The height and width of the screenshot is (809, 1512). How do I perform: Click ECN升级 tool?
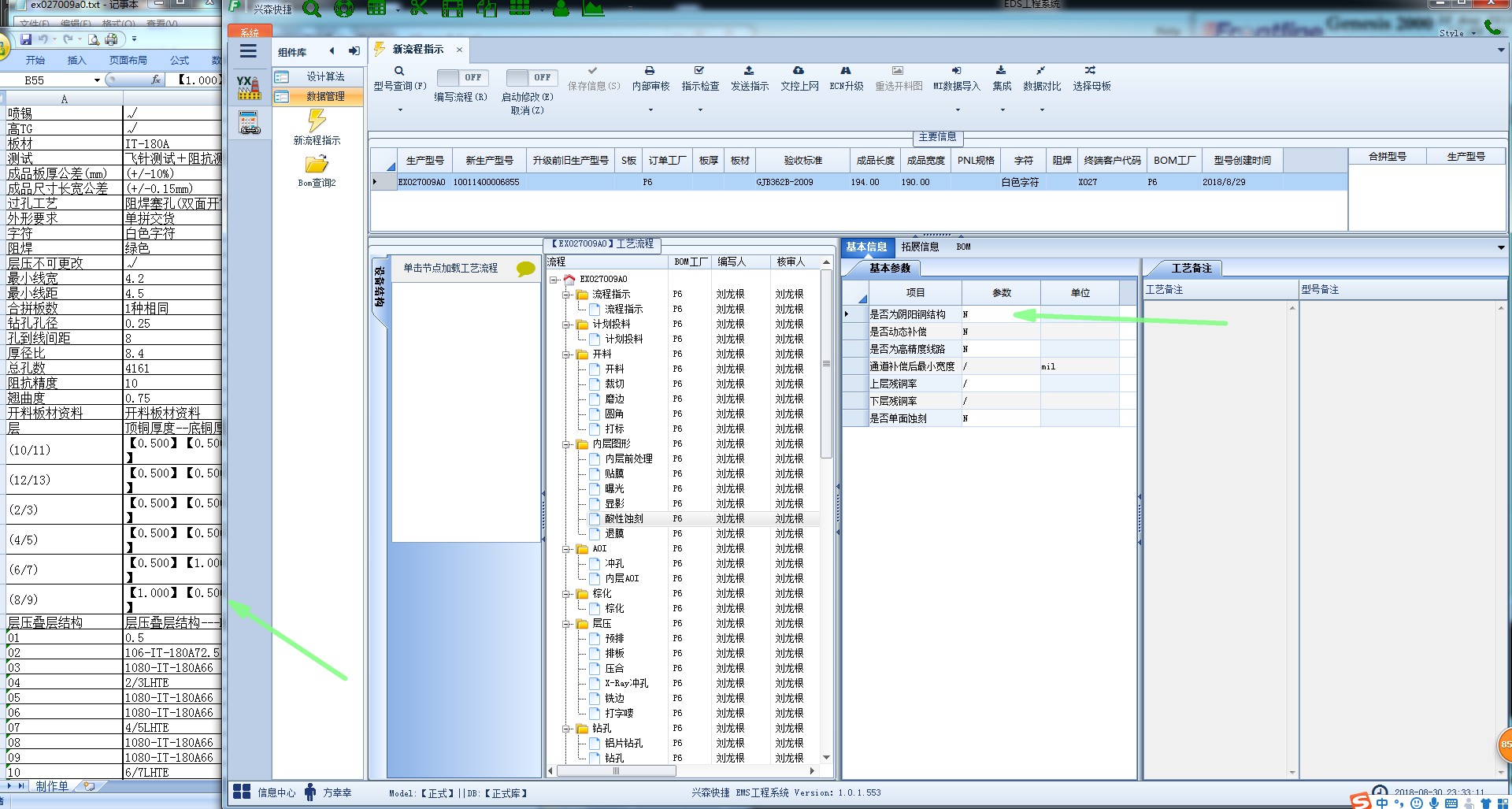click(847, 79)
